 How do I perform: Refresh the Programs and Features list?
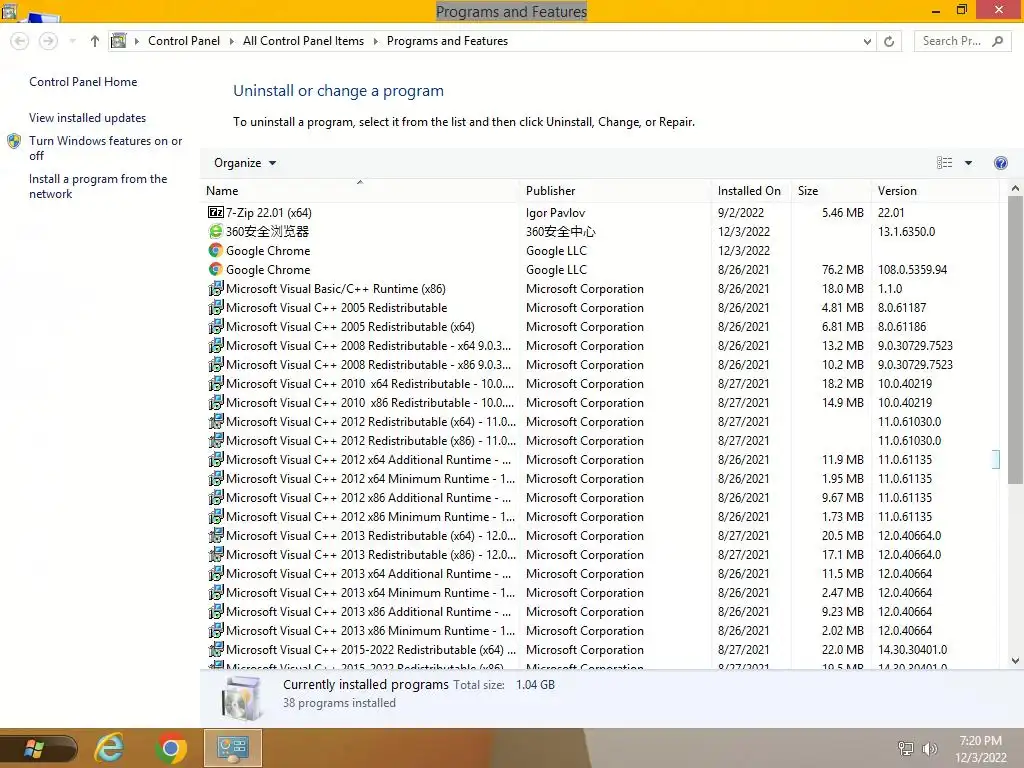[x=889, y=41]
